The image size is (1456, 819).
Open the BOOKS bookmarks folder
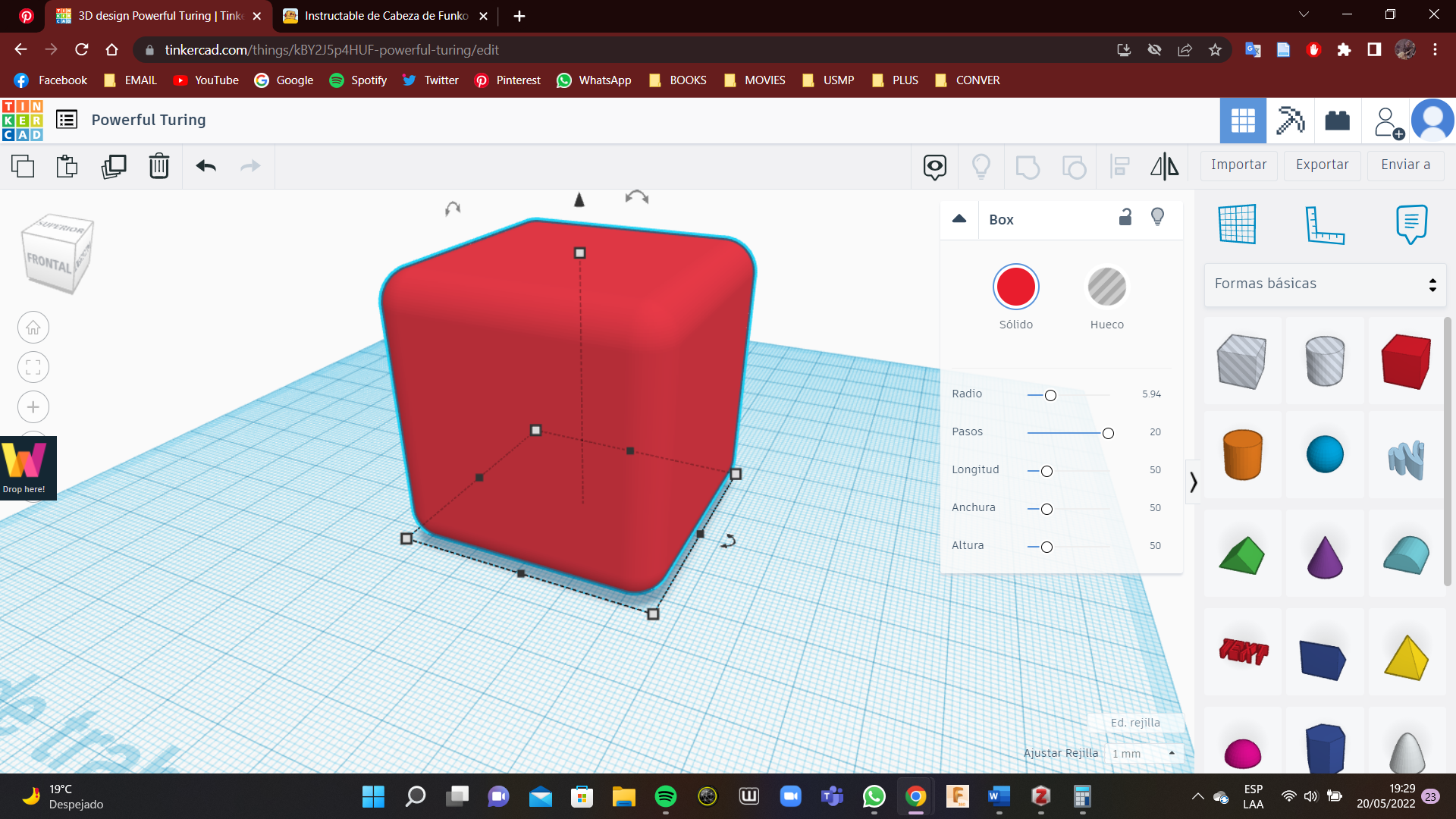[x=678, y=80]
